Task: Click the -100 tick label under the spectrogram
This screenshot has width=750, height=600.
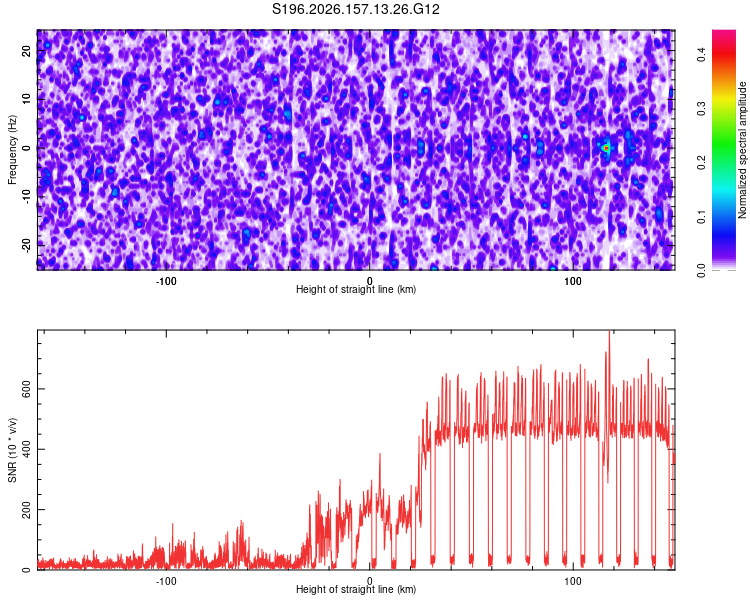Action: (x=166, y=281)
